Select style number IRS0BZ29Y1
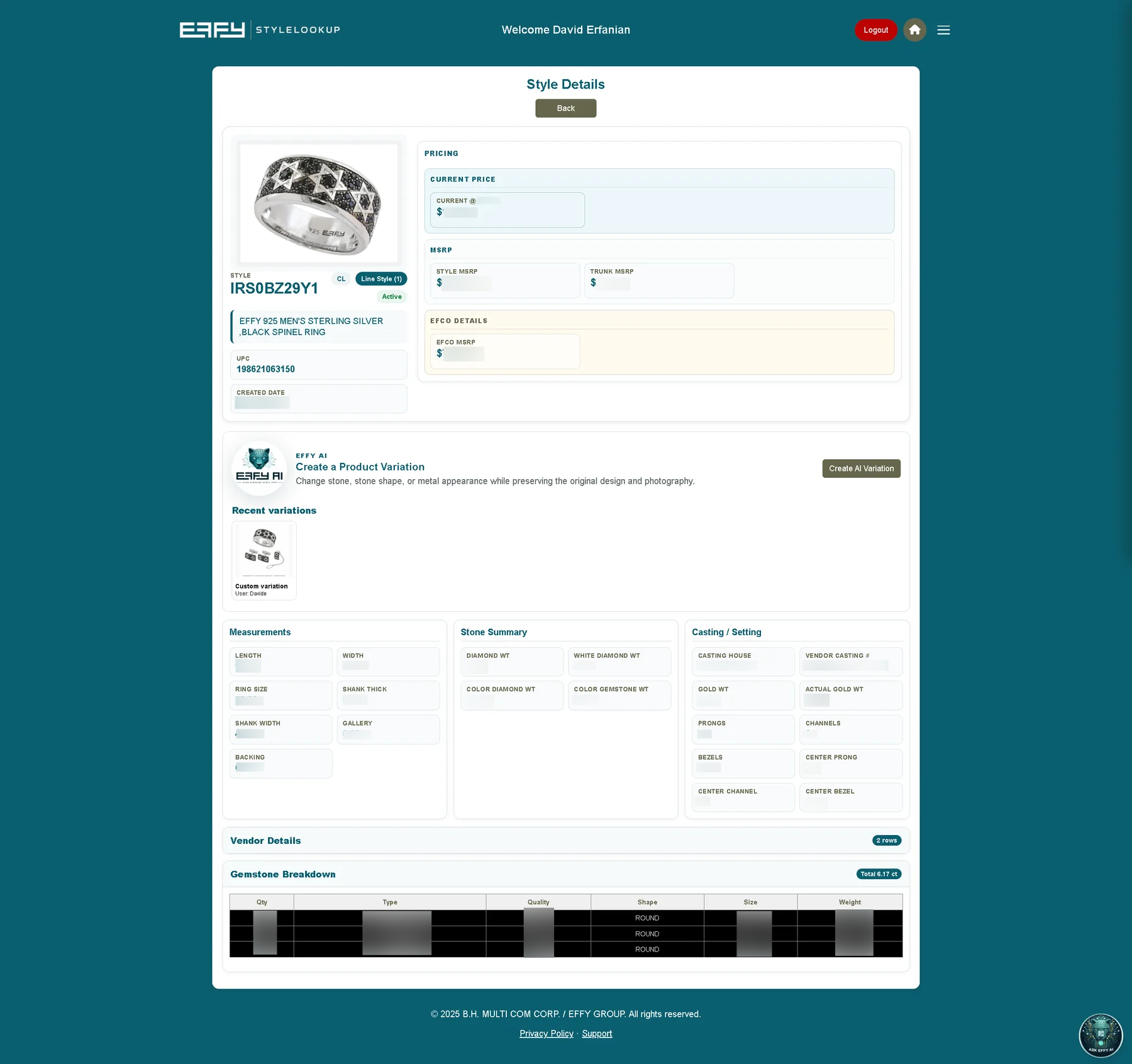This screenshot has height=1064, width=1132. [x=274, y=288]
